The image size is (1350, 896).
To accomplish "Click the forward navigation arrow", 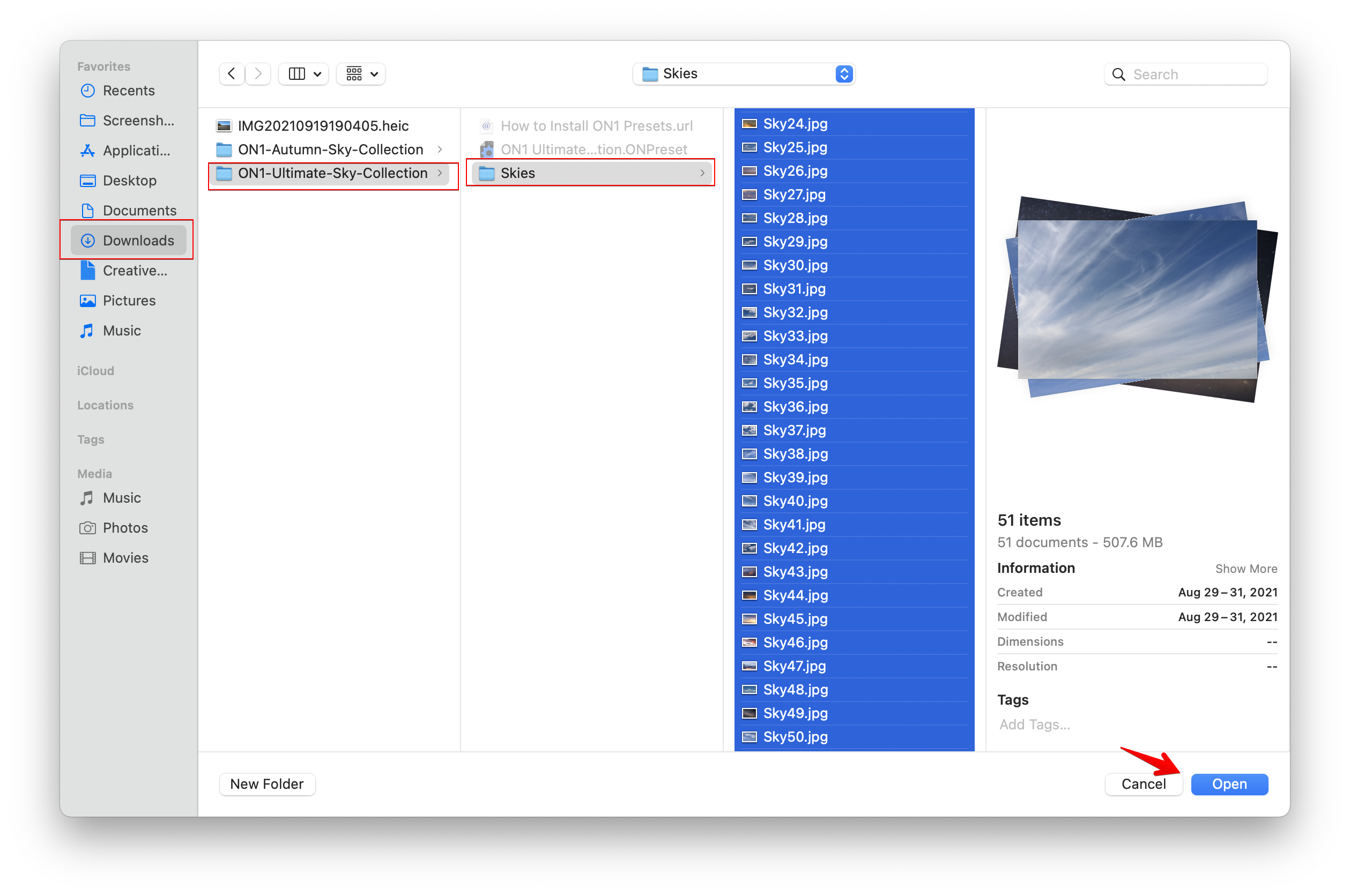I will pos(258,74).
